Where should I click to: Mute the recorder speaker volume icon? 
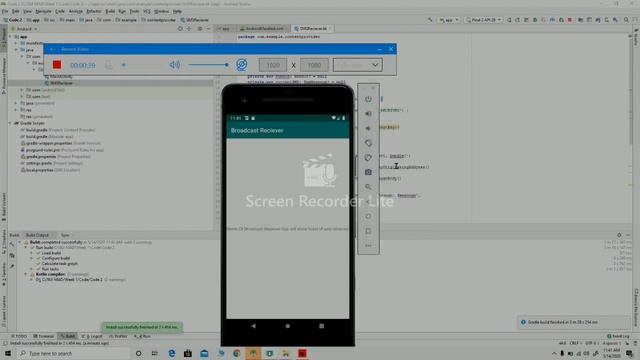coord(175,65)
